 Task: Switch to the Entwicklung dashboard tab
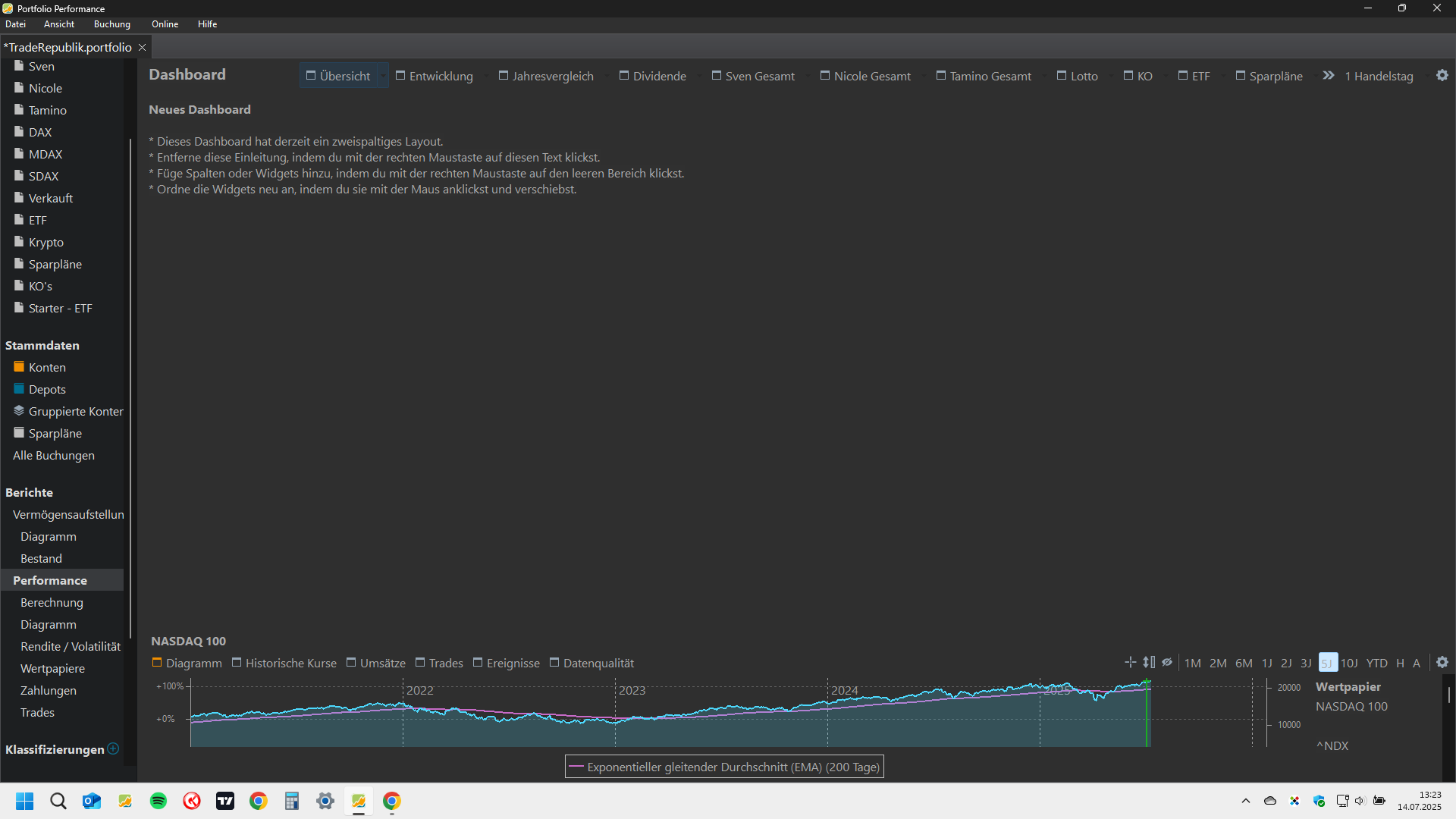(434, 76)
